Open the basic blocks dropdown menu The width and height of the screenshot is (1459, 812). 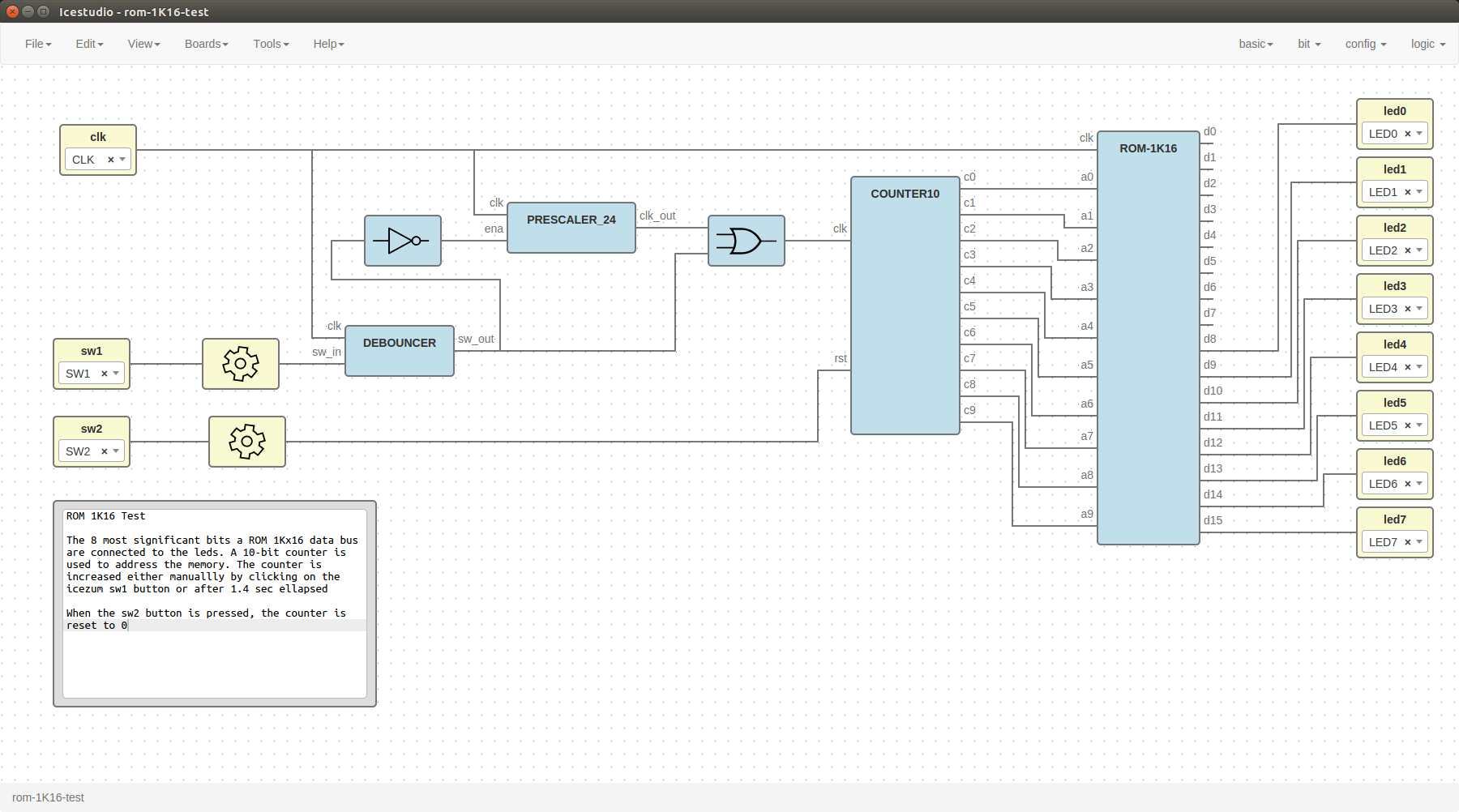coord(1256,44)
